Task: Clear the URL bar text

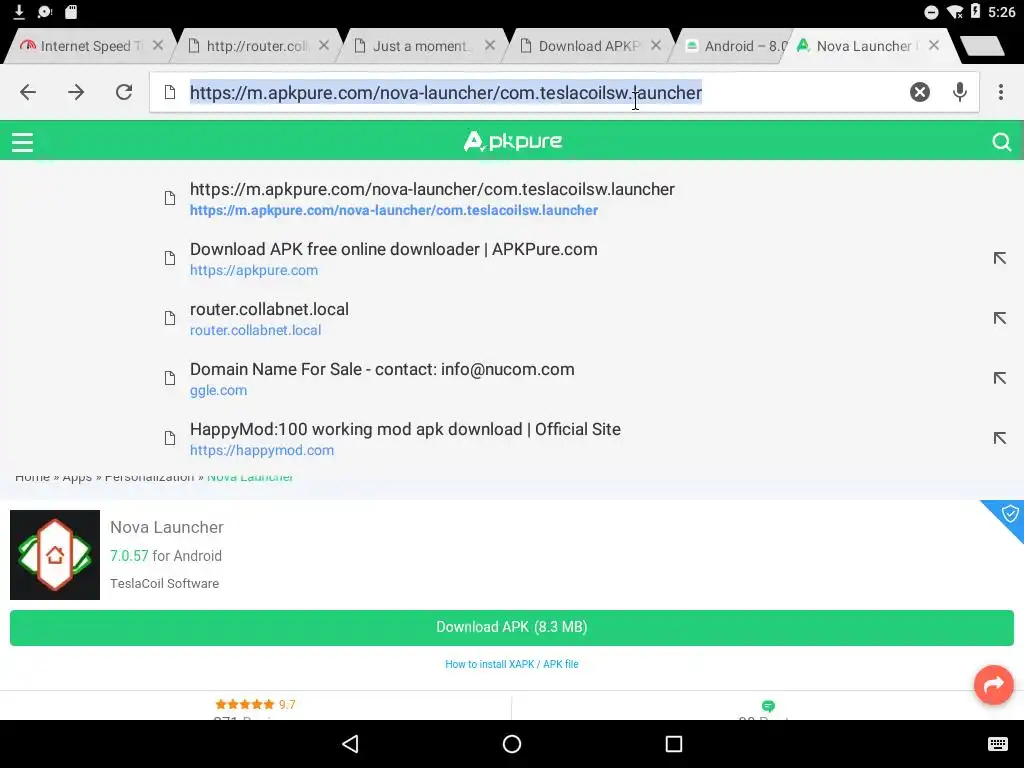Action: [920, 92]
